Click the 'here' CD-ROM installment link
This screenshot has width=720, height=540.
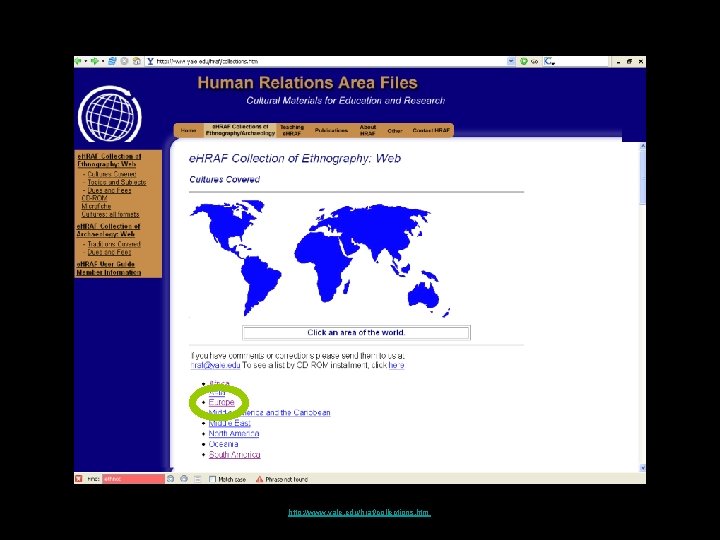pos(396,365)
